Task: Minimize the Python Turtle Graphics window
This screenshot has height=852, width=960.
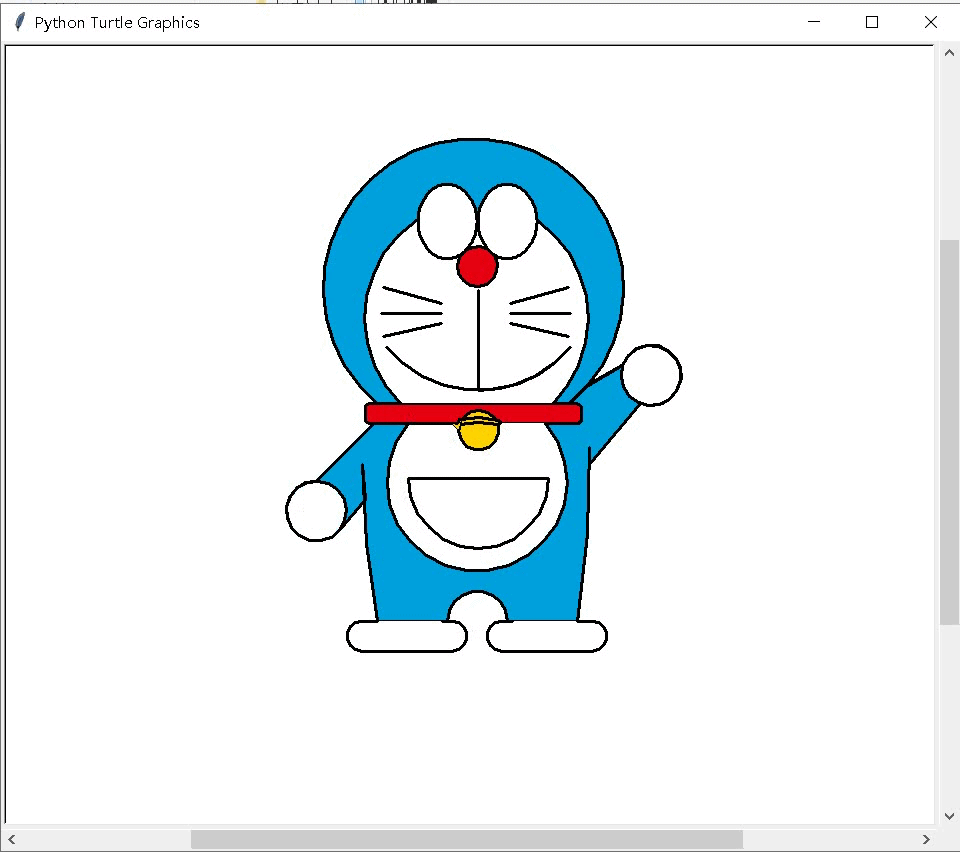Action: [x=814, y=22]
